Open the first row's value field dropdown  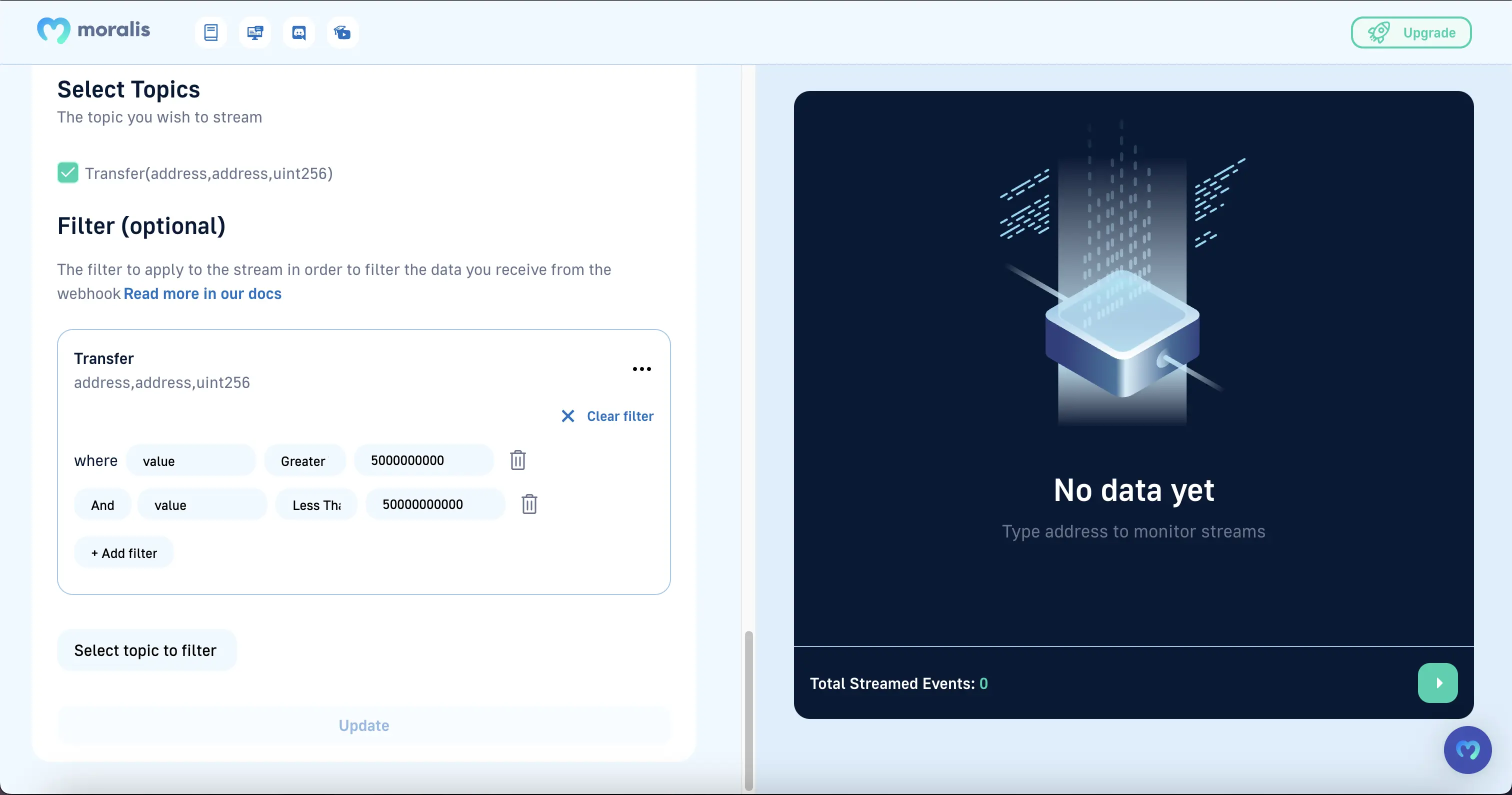[191, 461]
